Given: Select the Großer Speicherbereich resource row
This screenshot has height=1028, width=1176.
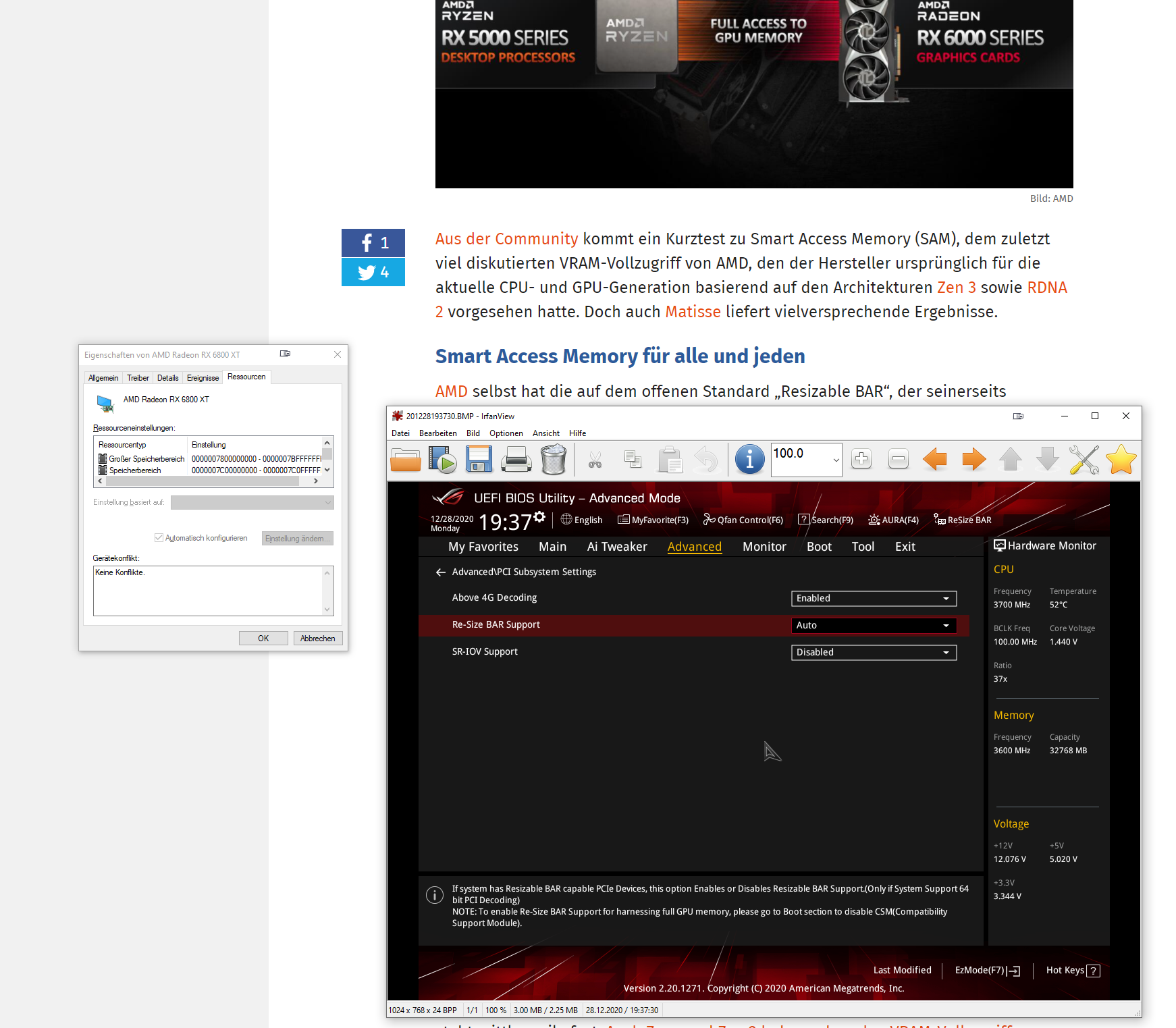Looking at the screenshot, I should point(210,459).
